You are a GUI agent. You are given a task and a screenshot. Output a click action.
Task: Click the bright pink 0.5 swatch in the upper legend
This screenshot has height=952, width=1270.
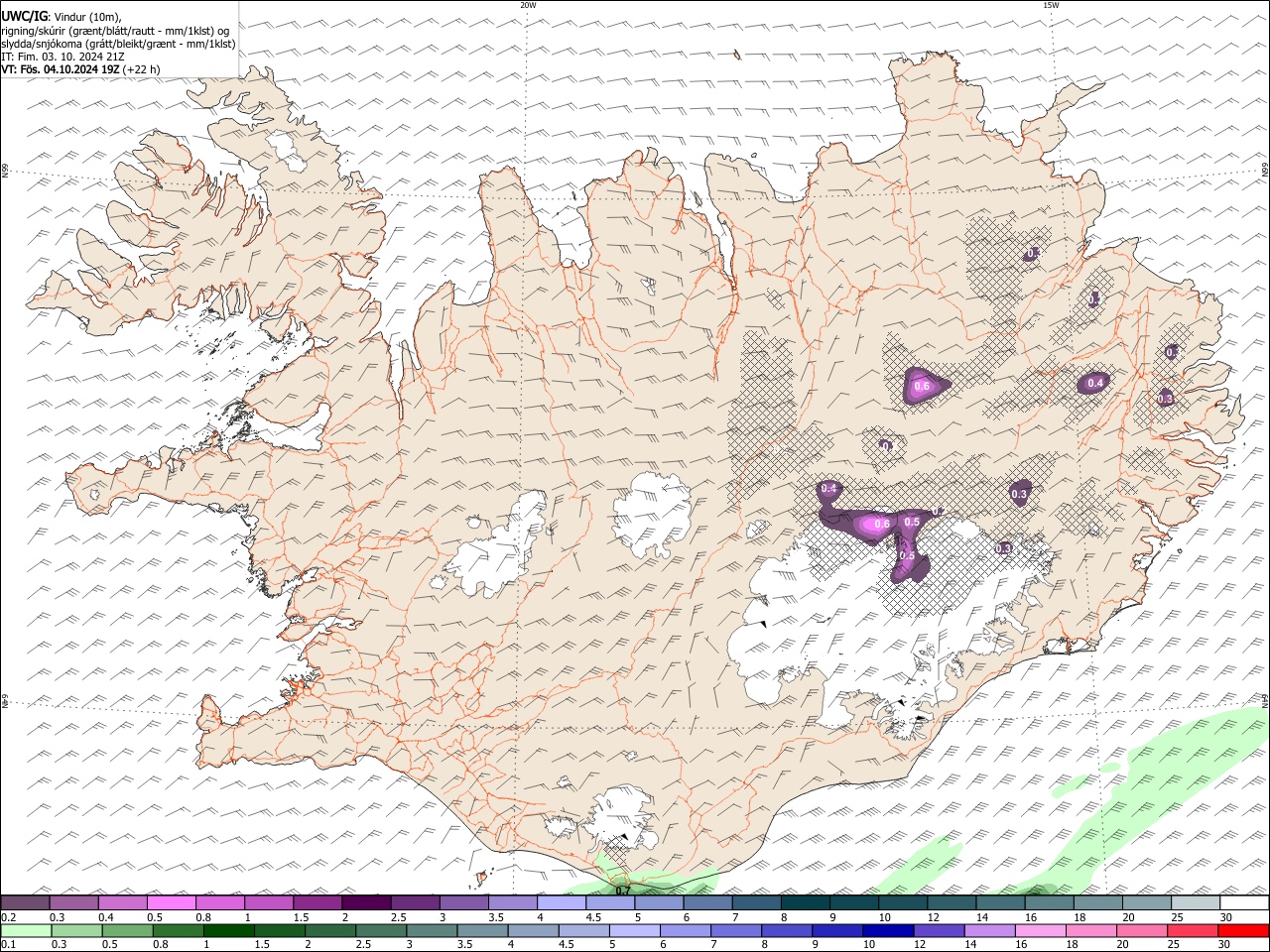point(172,902)
